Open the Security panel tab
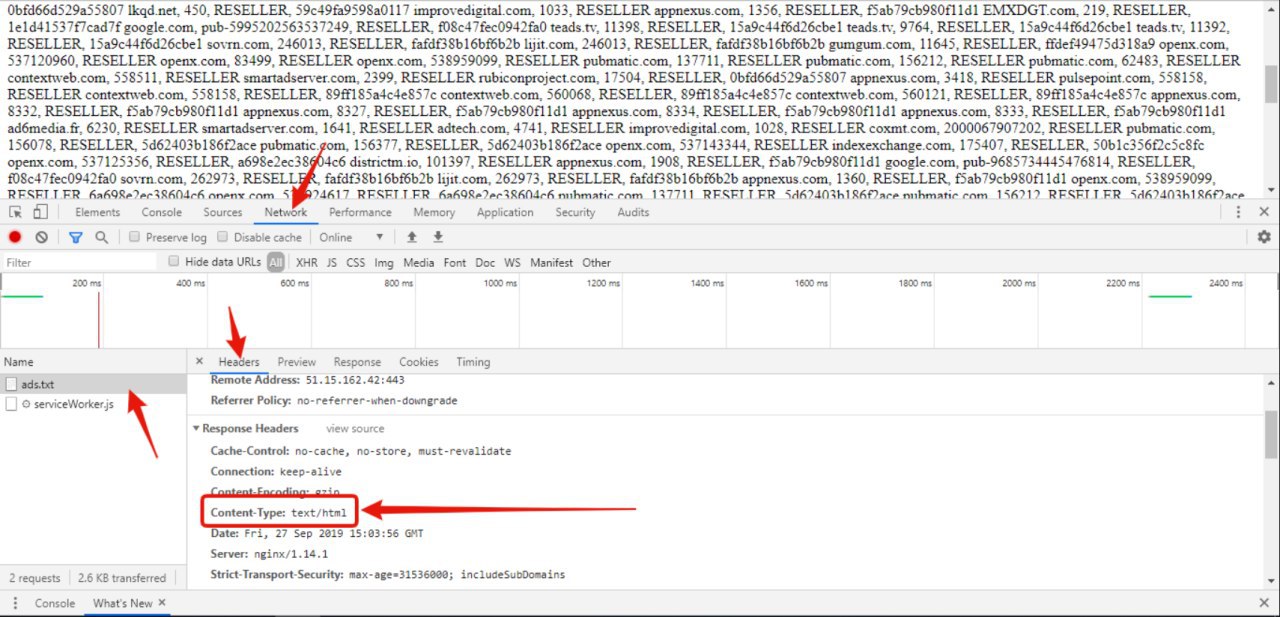This screenshot has height=617, width=1280. 575,212
